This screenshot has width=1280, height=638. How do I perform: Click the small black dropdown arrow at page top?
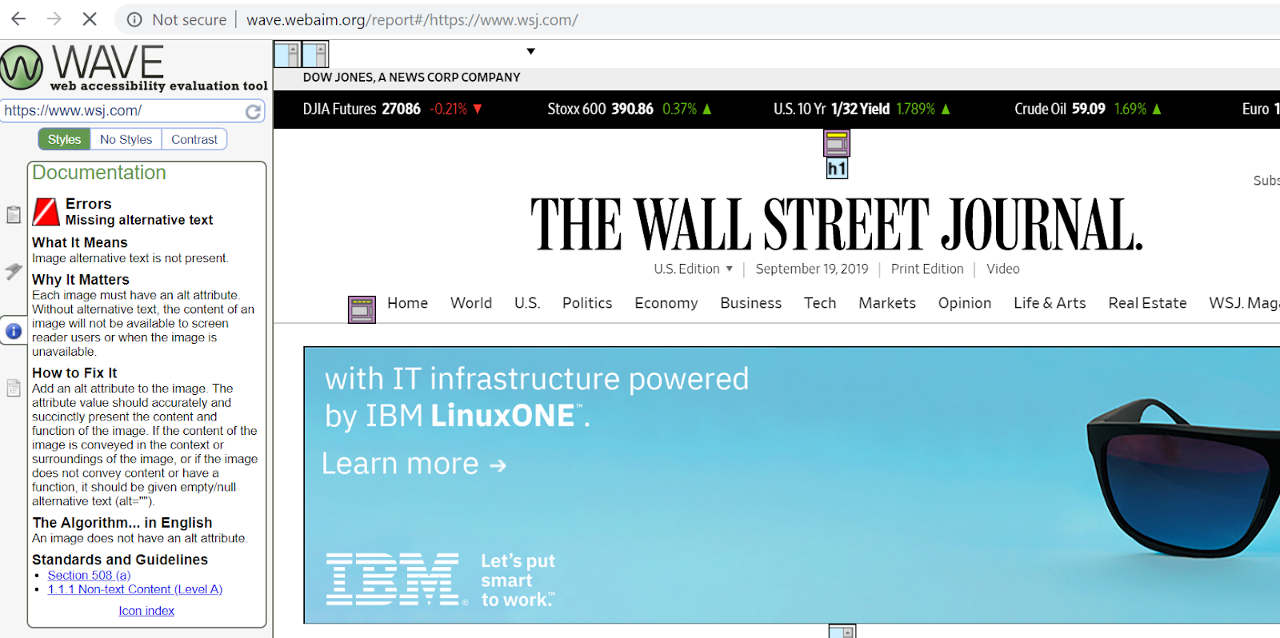[531, 52]
